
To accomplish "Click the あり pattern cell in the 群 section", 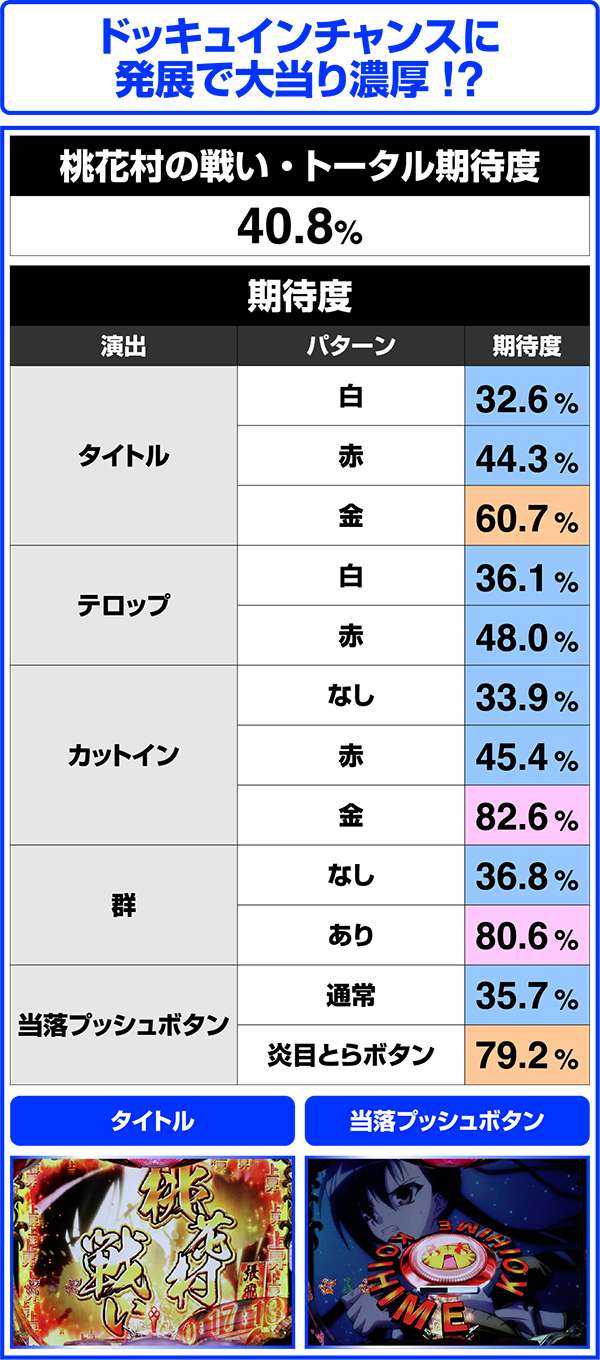I will click(x=351, y=936).
